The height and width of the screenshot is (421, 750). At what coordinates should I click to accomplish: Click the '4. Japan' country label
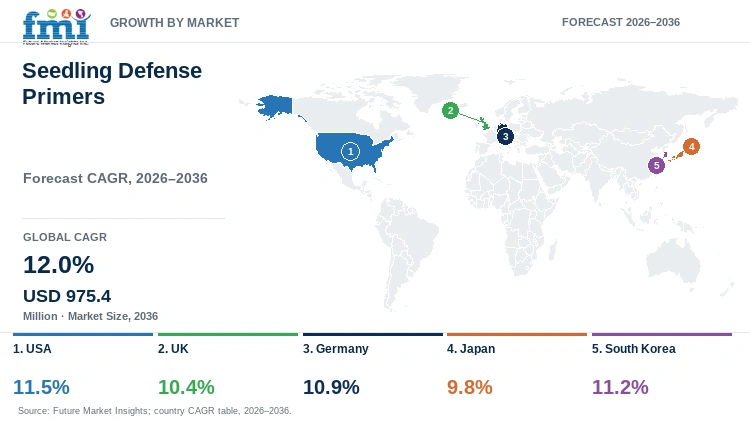pyautogui.click(x=471, y=349)
